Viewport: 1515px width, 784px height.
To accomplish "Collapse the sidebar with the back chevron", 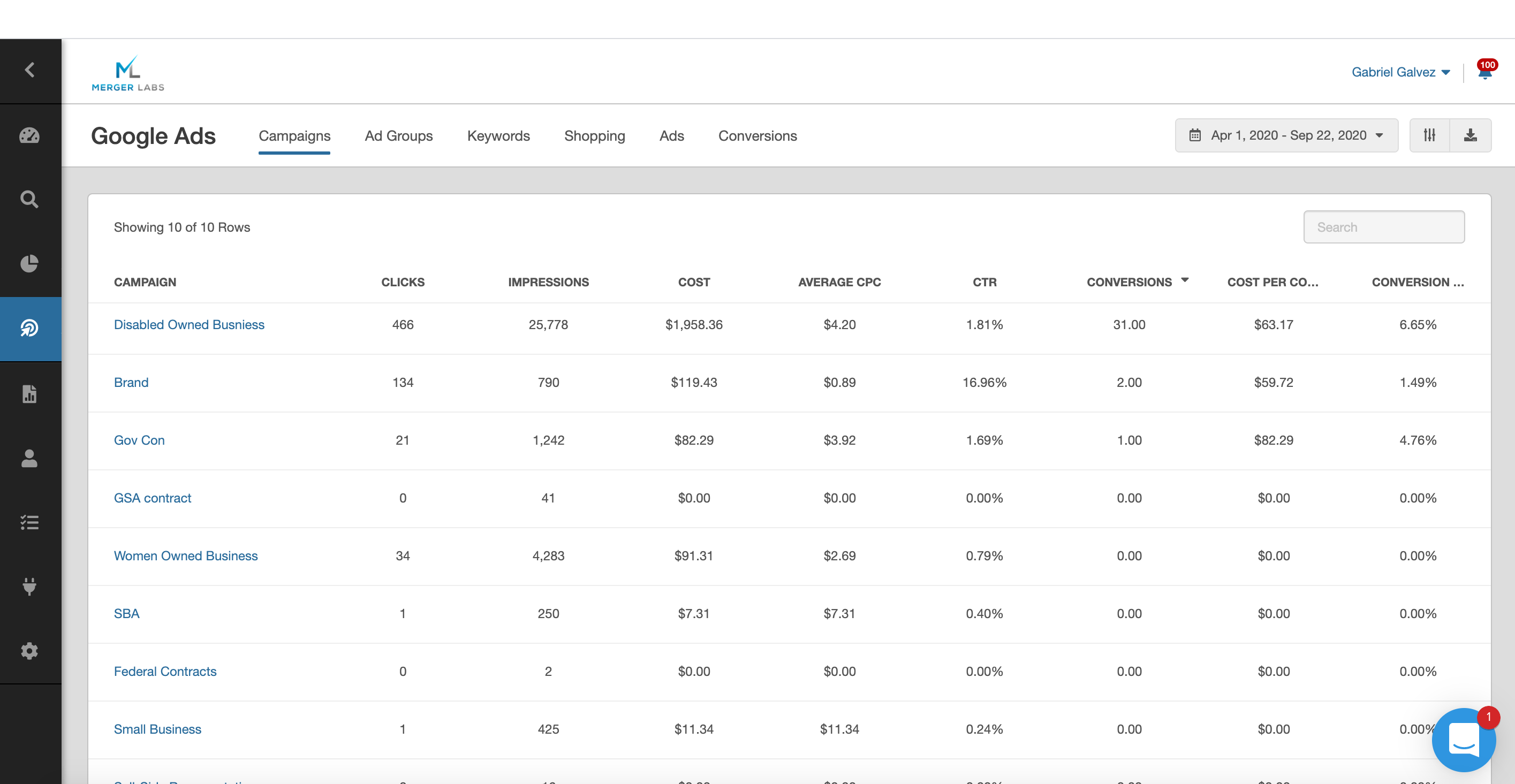I will (x=30, y=70).
